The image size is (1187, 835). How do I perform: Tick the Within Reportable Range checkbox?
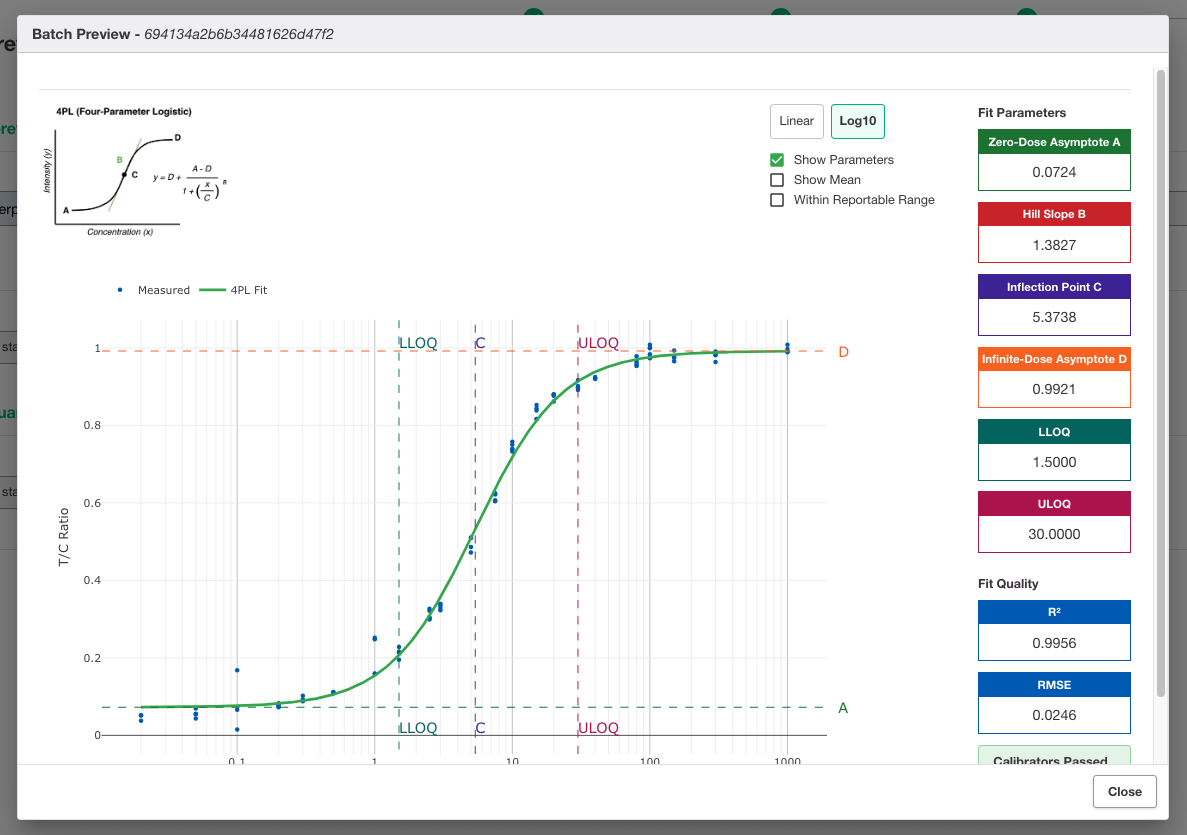777,200
